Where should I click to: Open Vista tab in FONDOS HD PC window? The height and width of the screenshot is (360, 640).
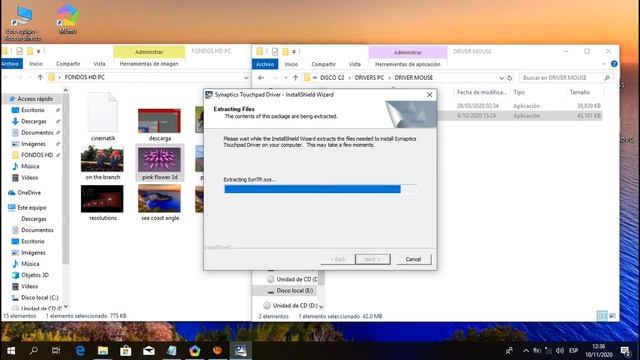(x=99, y=64)
